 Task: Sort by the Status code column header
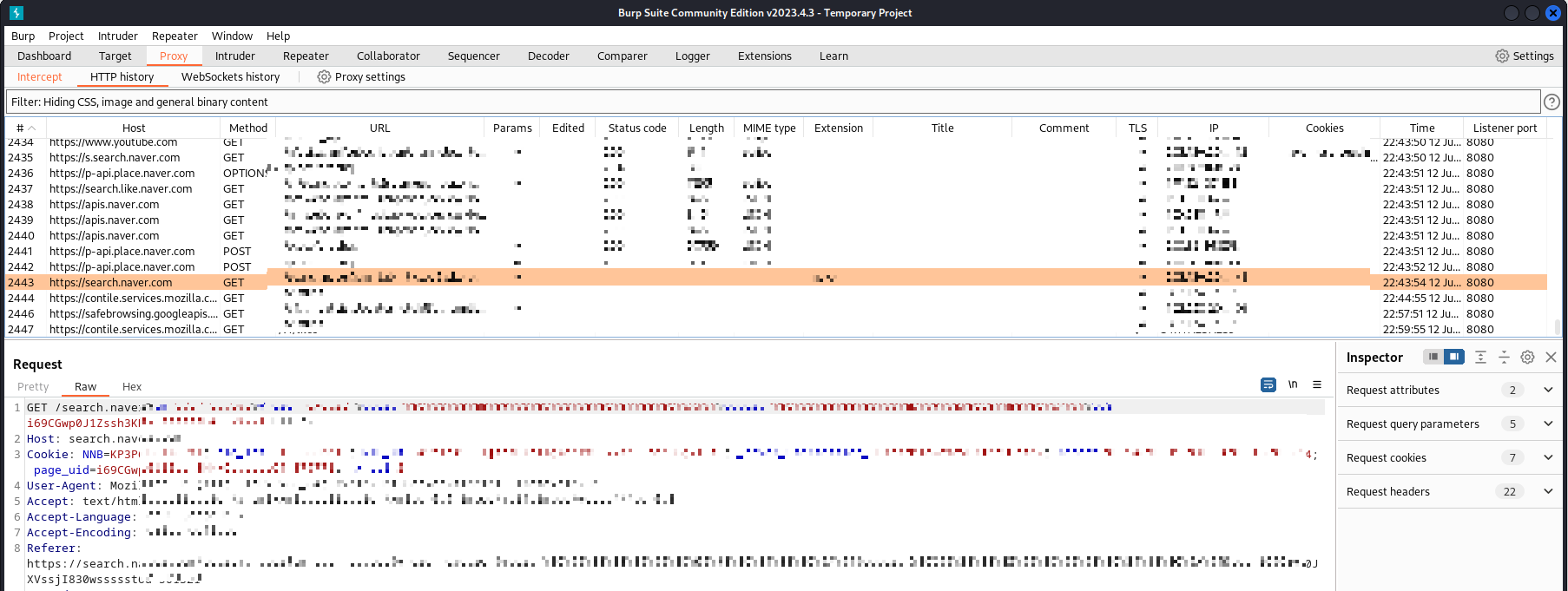637,128
